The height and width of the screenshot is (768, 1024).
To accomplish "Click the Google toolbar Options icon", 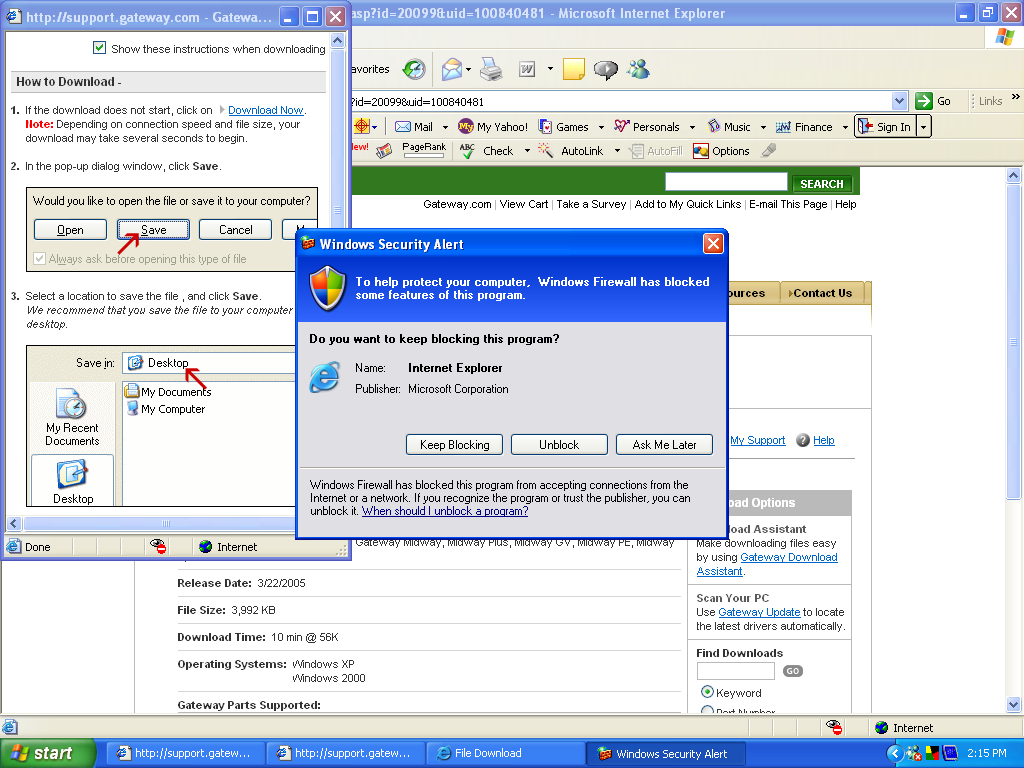I will (701, 151).
